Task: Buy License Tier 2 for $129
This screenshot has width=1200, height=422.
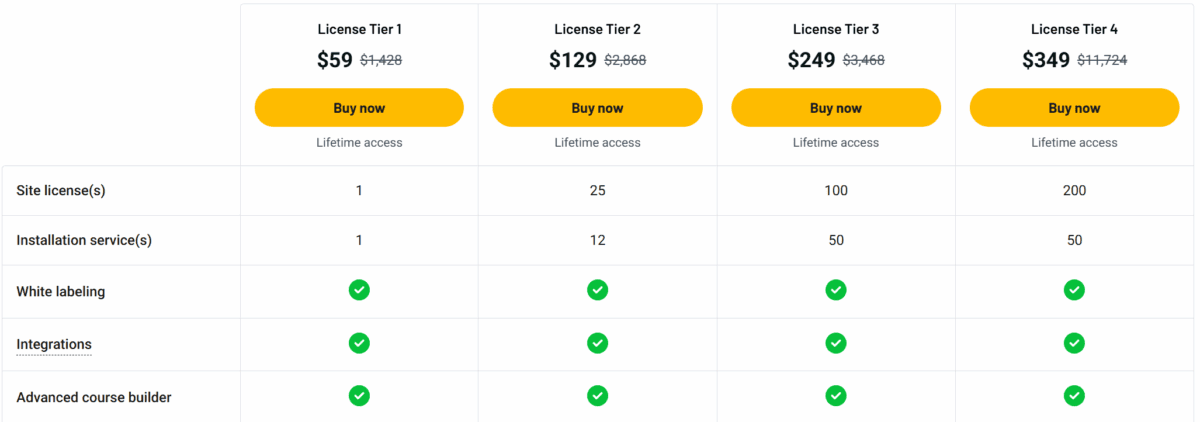Action: click(597, 108)
